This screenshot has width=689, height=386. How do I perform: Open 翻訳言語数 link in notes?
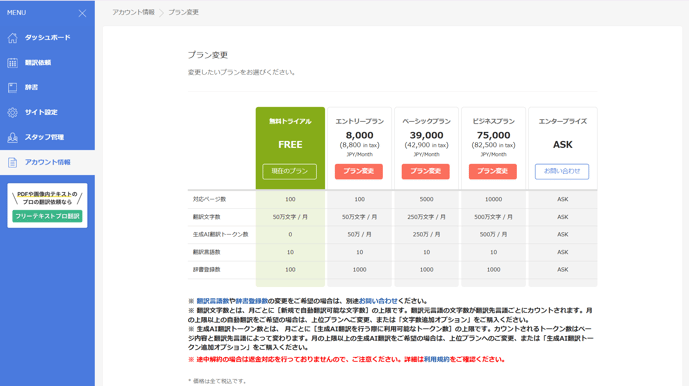pos(213,301)
